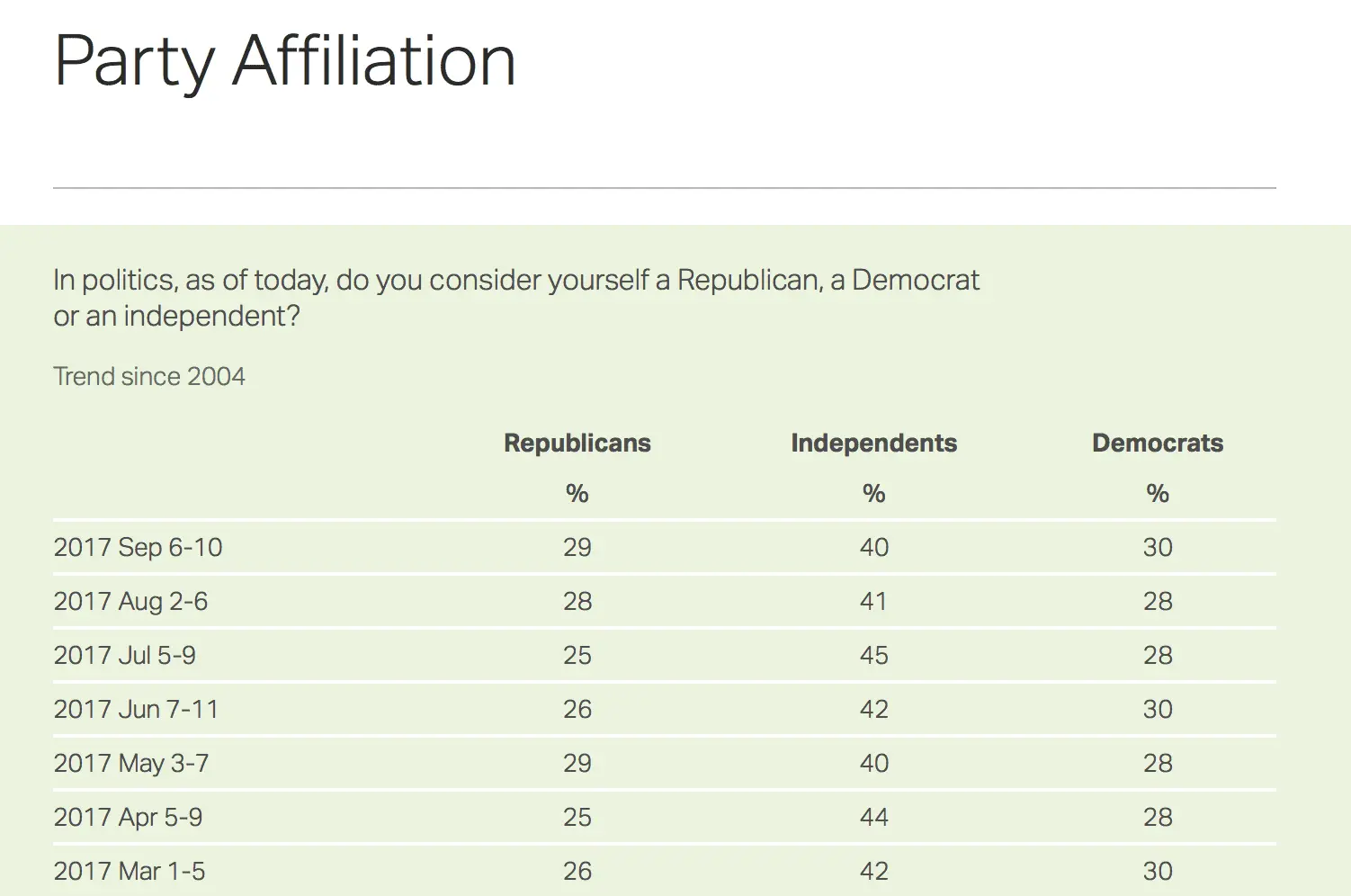Select the Democrats column header
This screenshot has height=896, width=1351.
pyautogui.click(x=1157, y=443)
